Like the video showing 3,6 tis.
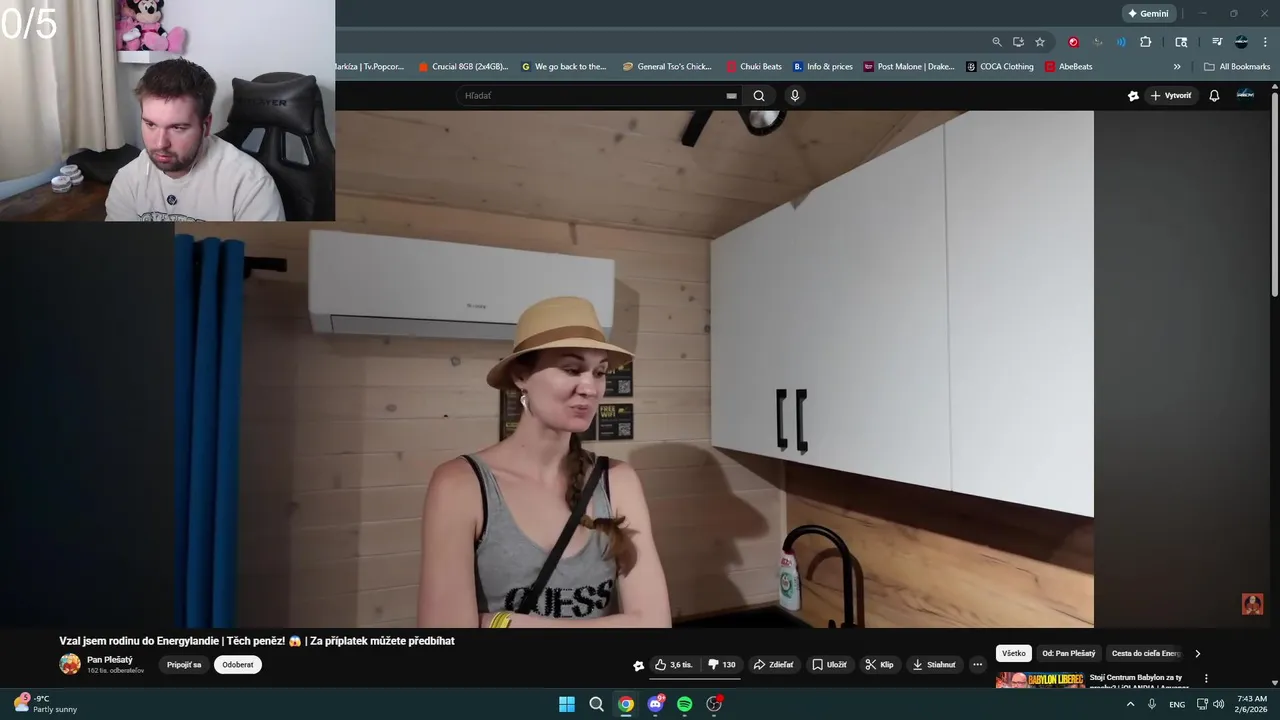Screen dimensions: 1280x720 (x=674, y=665)
